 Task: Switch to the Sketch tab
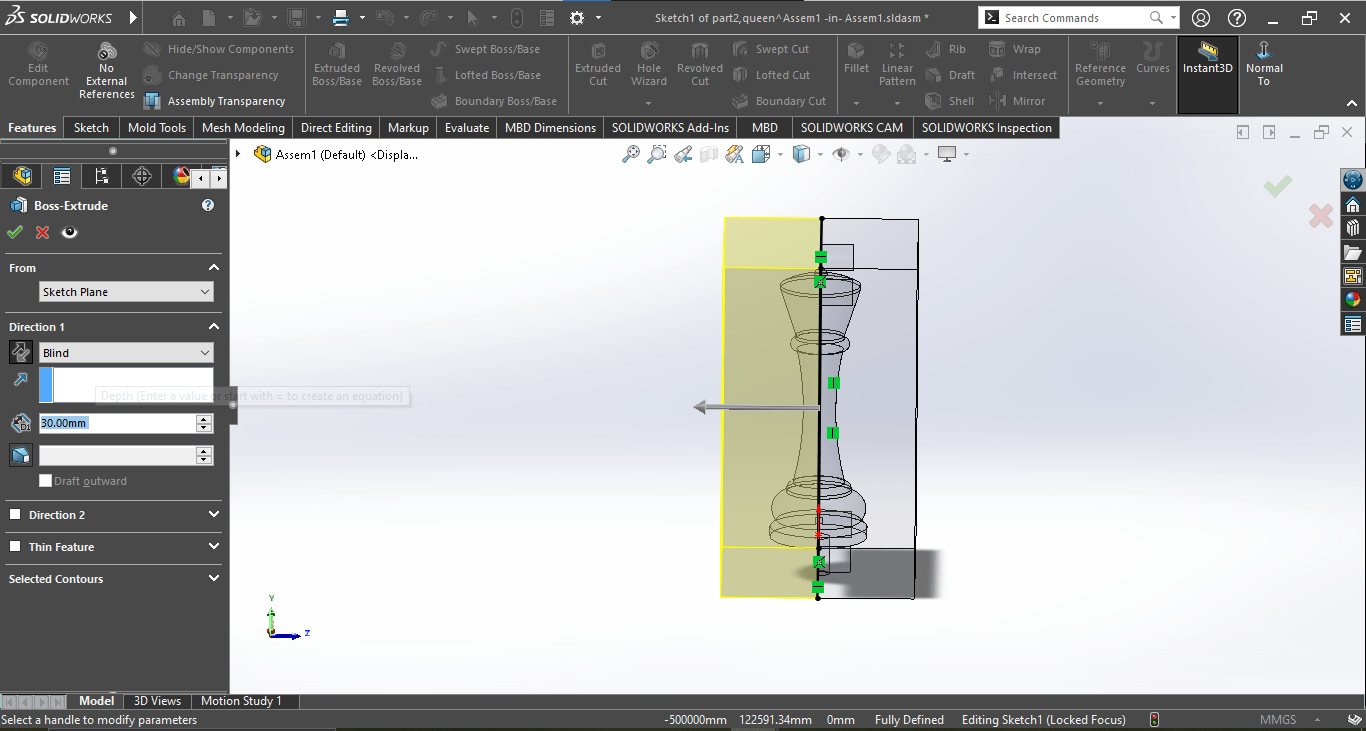coord(91,128)
